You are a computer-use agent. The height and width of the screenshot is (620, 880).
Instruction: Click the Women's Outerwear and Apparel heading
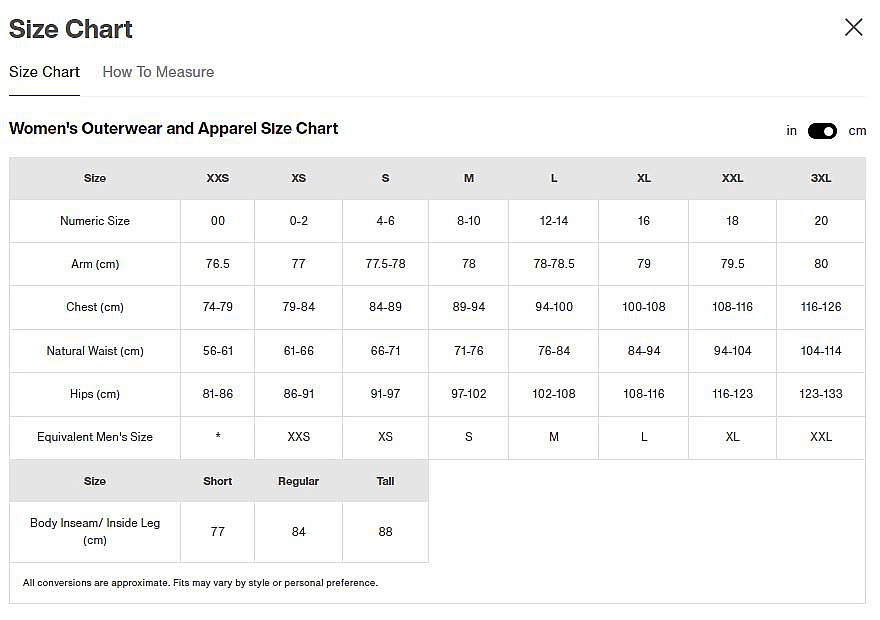(173, 128)
